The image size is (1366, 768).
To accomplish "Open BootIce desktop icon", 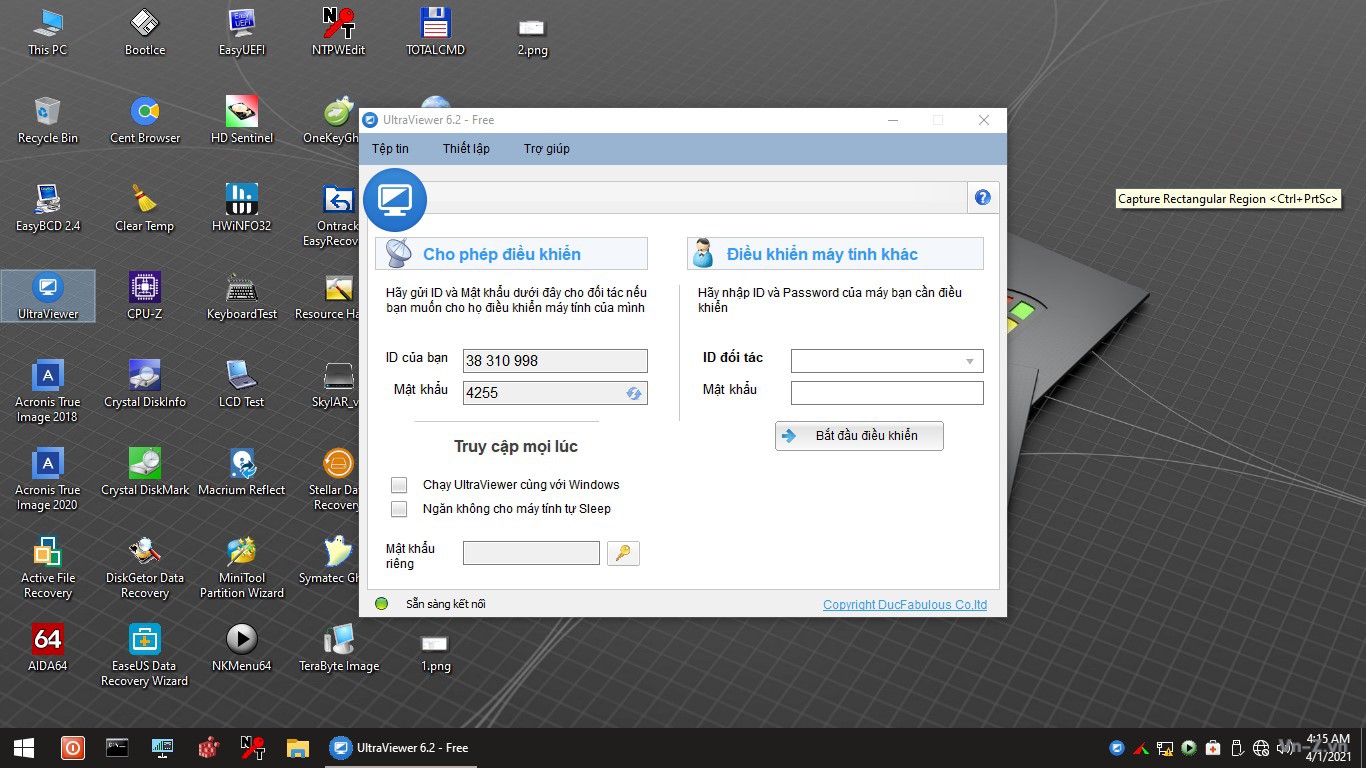I will tap(145, 32).
